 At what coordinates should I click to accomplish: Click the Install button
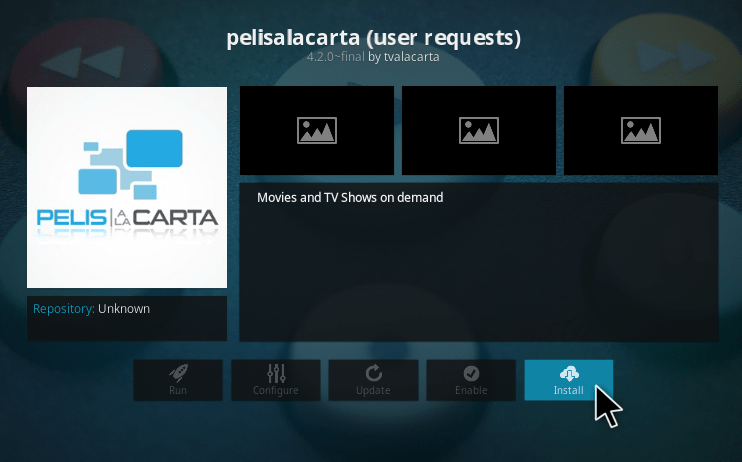coord(568,380)
